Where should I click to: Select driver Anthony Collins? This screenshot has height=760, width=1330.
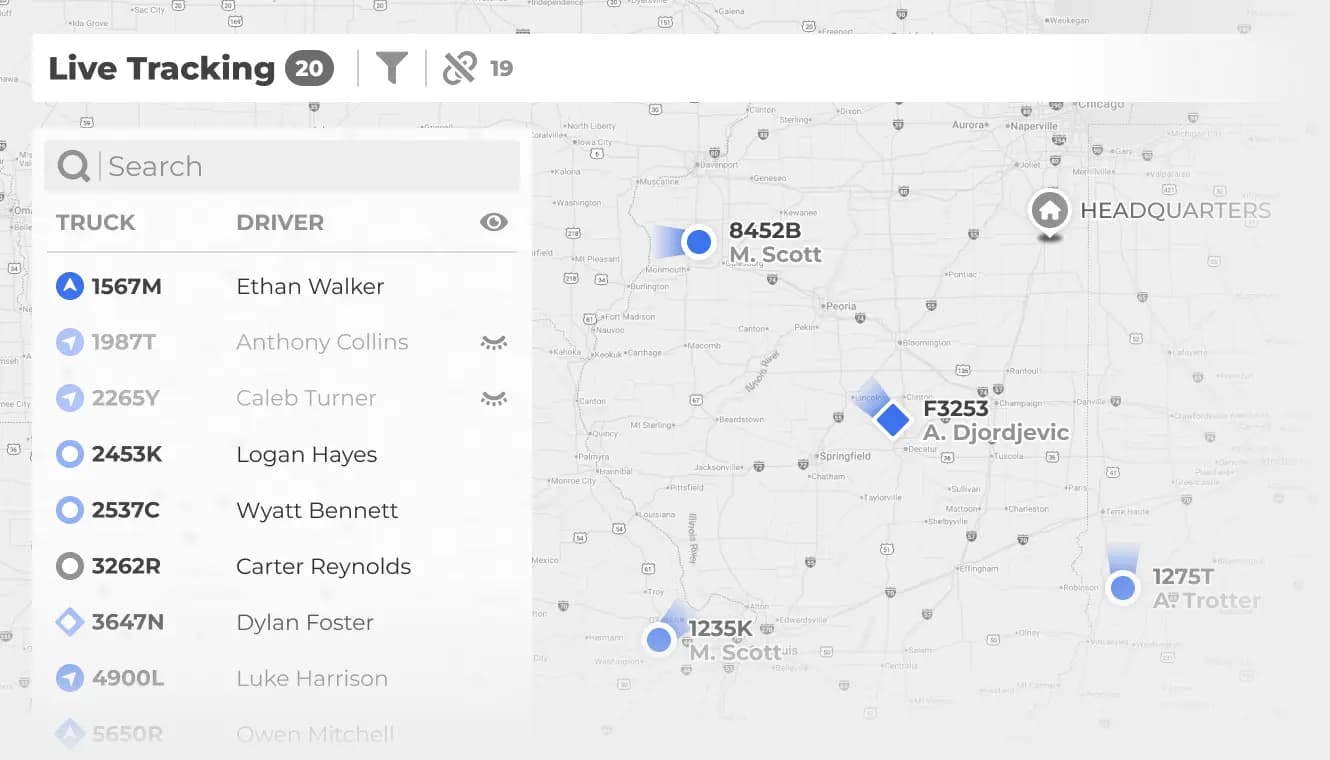pyautogui.click(x=322, y=343)
